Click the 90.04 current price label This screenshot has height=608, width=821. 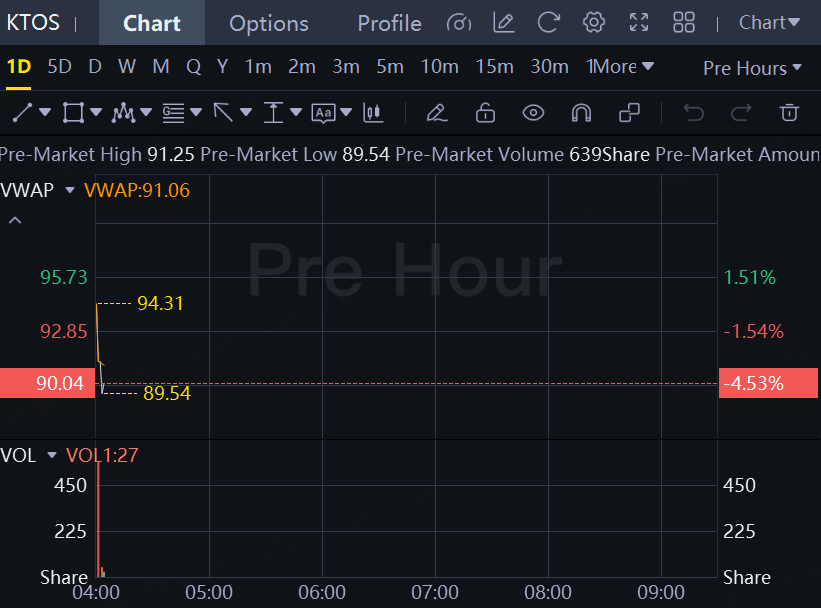point(47,383)
